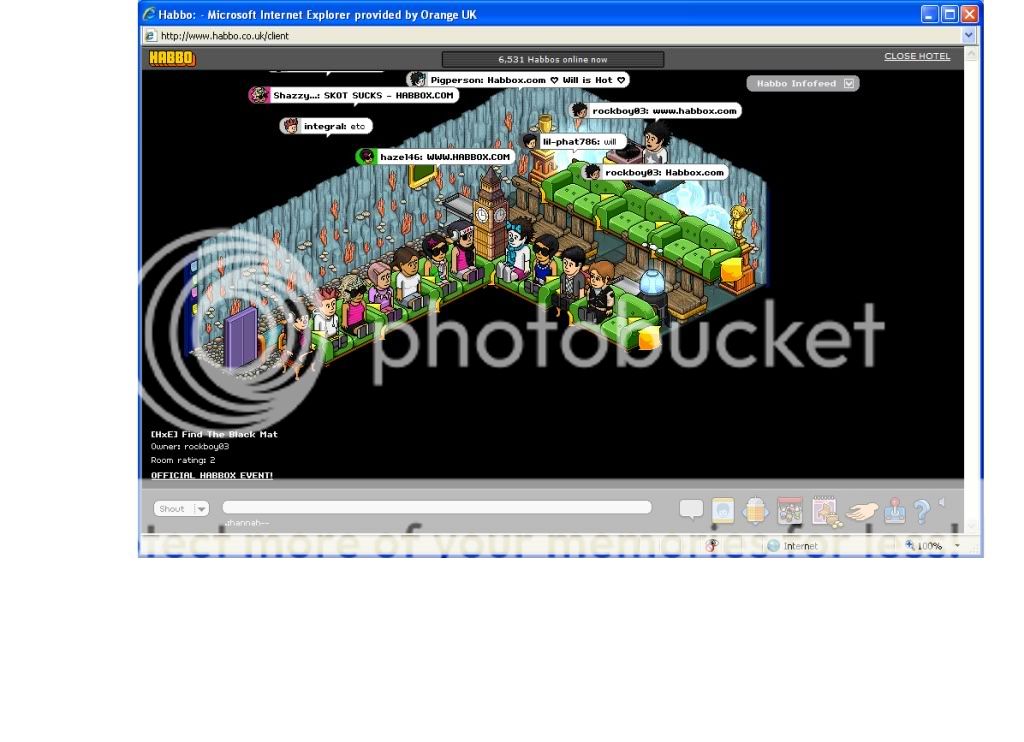Click the Close Hotel link
The height and width of the screenshot is (742, 1024).
coord(916,57)
